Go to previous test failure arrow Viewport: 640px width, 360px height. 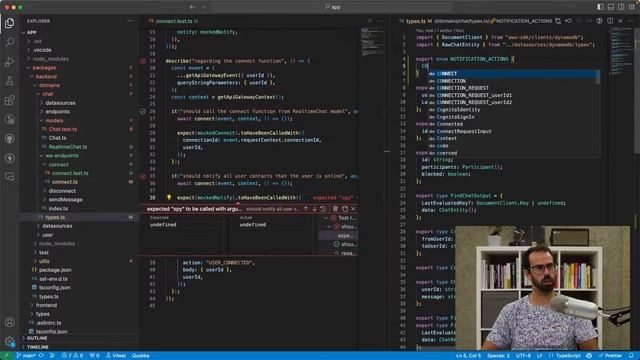[305, 209]
